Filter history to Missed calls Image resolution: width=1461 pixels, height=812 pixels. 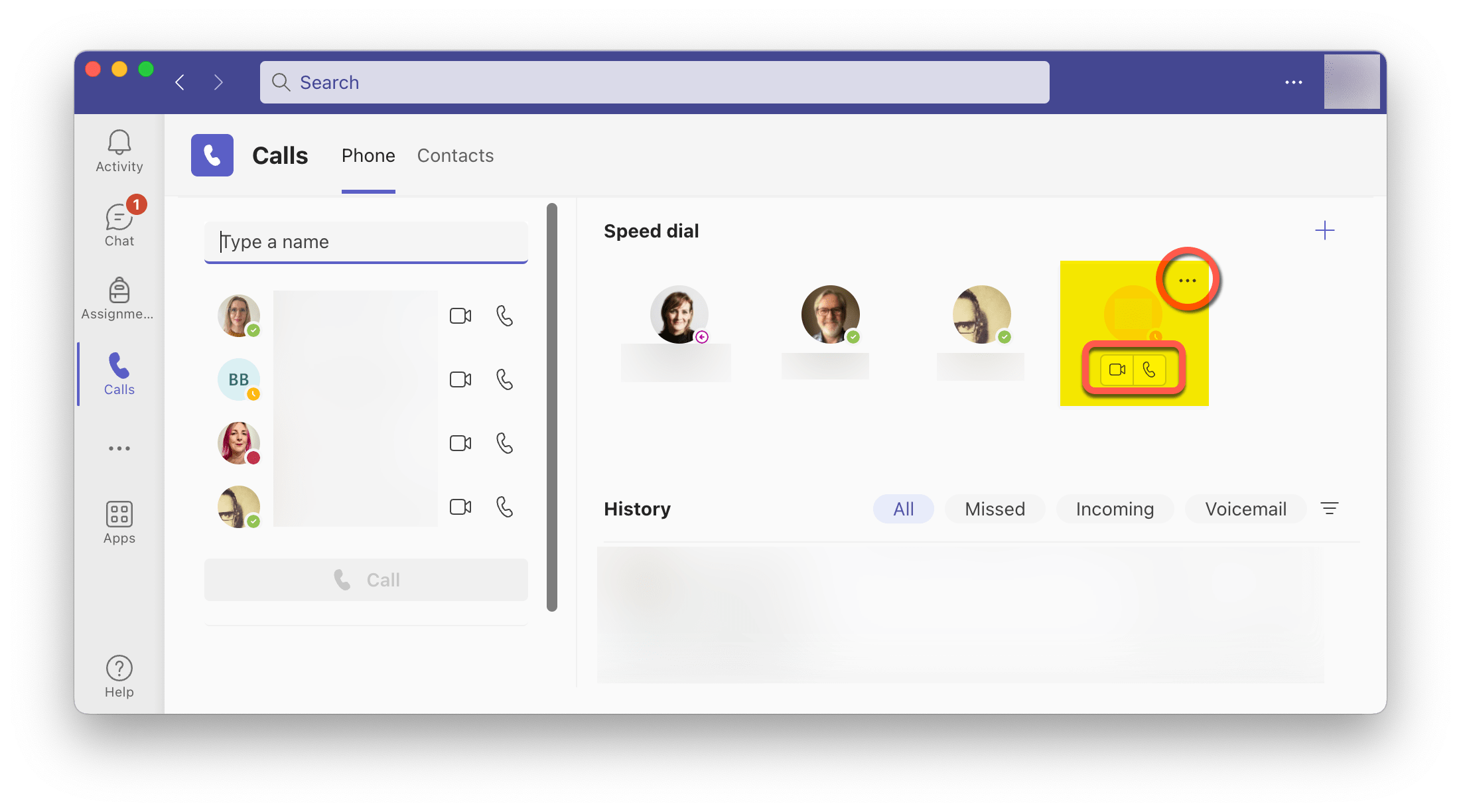(x=995, y=509)
